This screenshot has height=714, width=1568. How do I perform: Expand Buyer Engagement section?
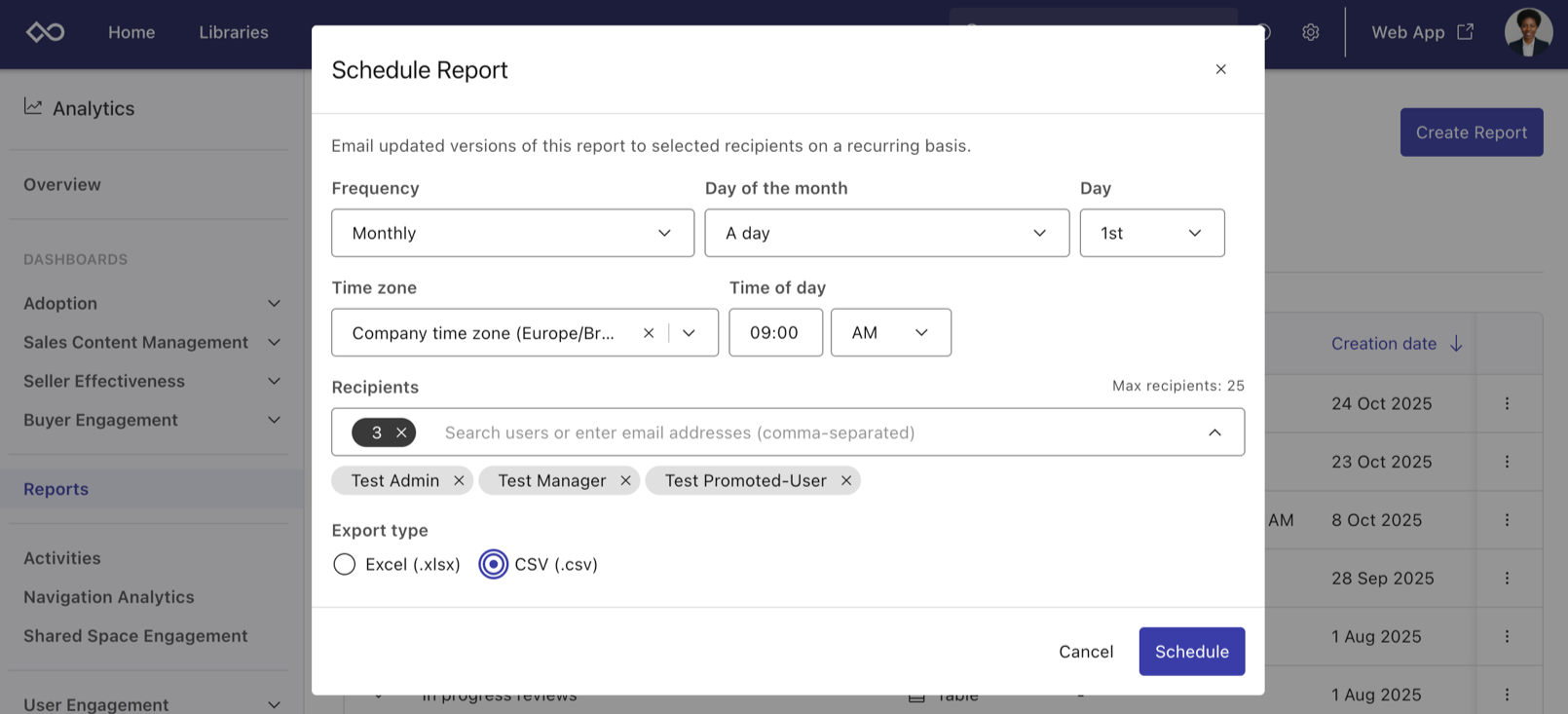(274, 420)
